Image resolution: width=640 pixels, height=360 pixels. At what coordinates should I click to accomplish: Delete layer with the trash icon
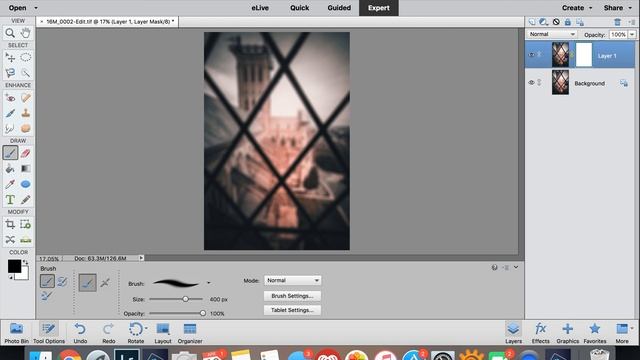(618, 22)
